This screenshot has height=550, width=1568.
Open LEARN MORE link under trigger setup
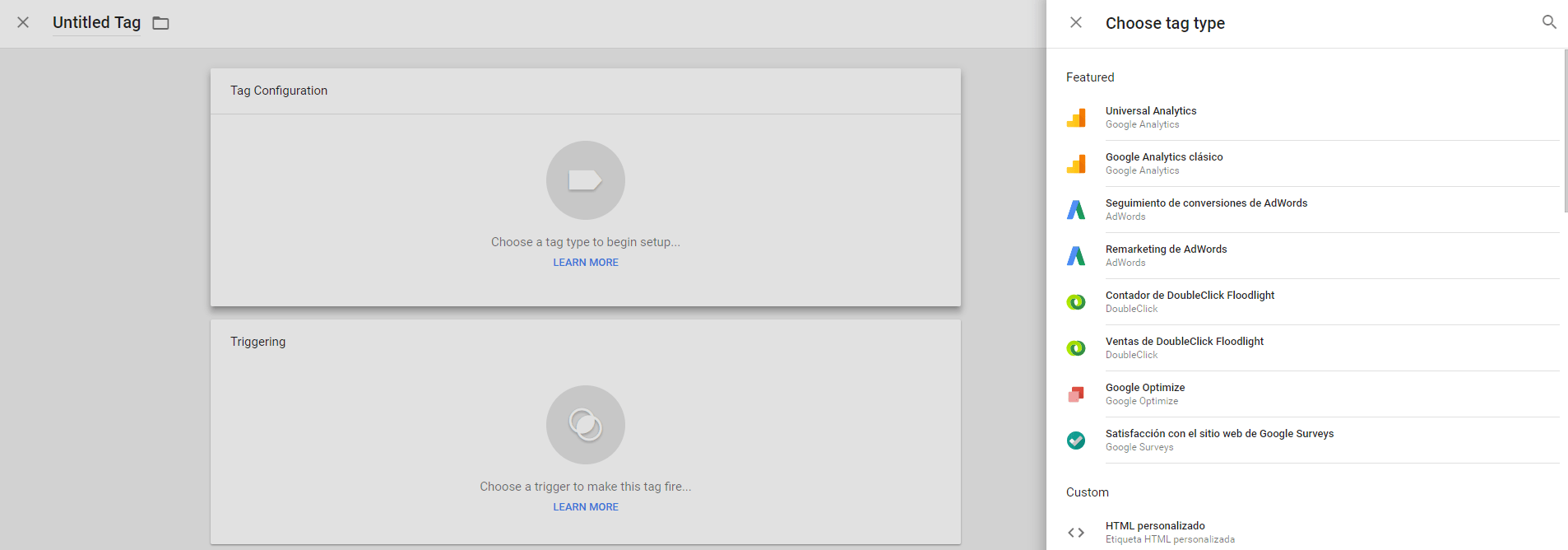coord(586,507)
